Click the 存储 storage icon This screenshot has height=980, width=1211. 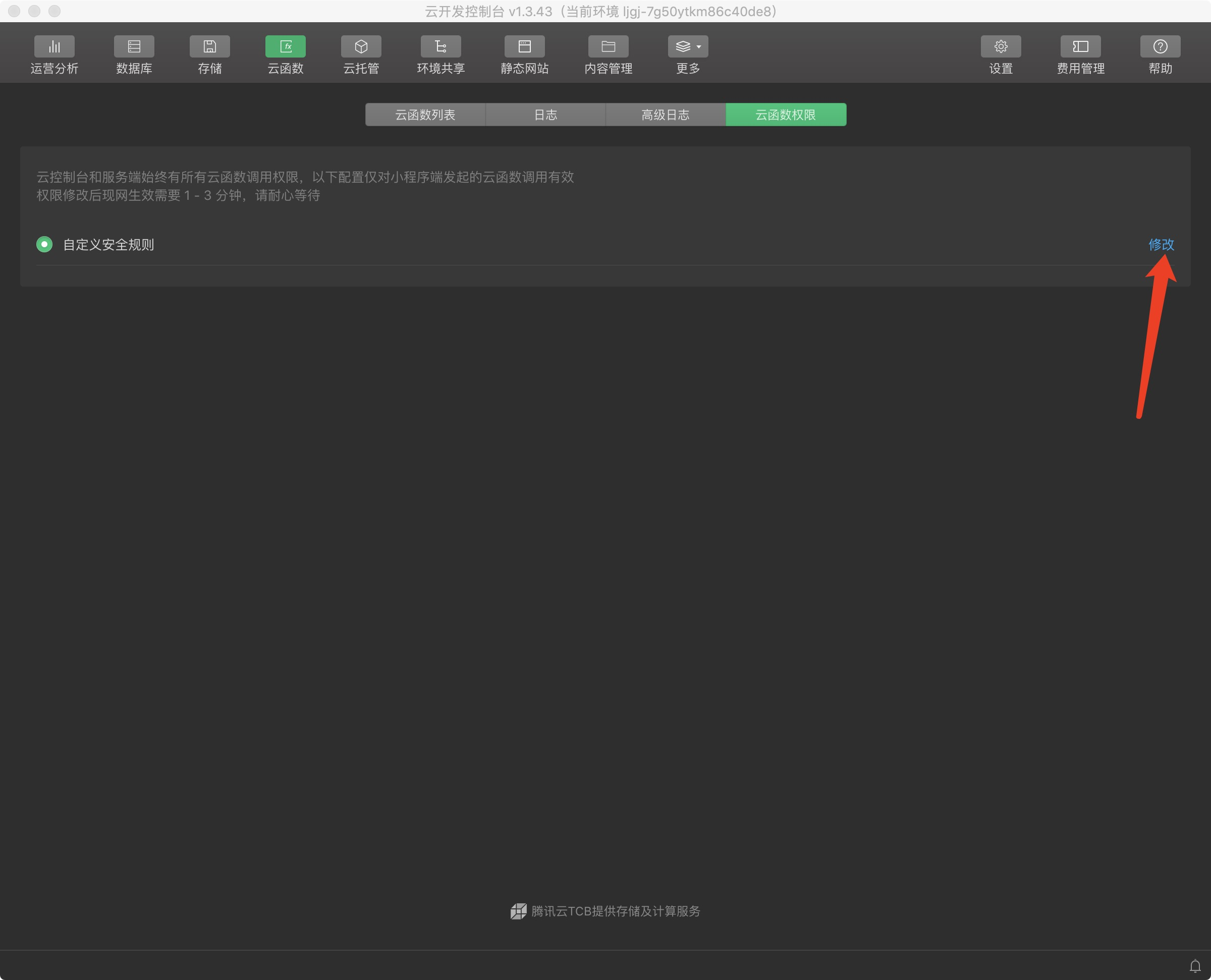coord(209,47)
